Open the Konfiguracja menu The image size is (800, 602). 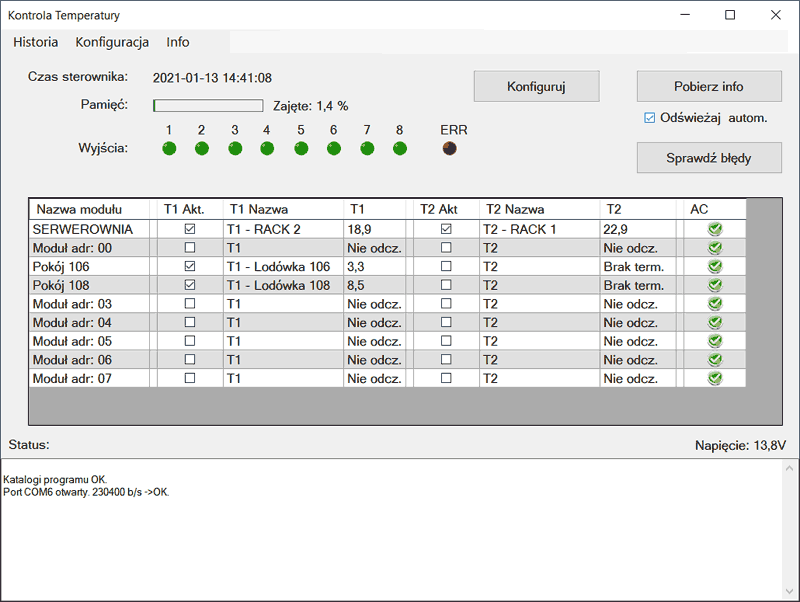click(112, 42)
